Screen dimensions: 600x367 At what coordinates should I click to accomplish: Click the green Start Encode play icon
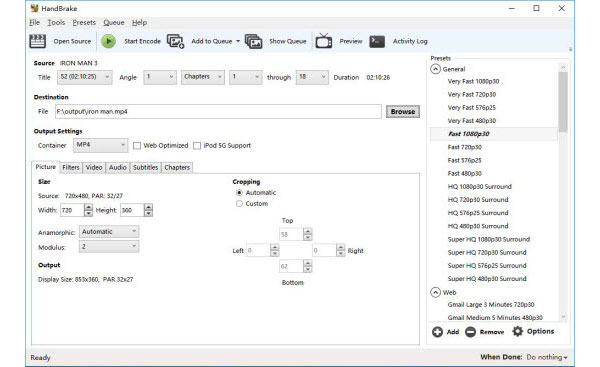109,41
